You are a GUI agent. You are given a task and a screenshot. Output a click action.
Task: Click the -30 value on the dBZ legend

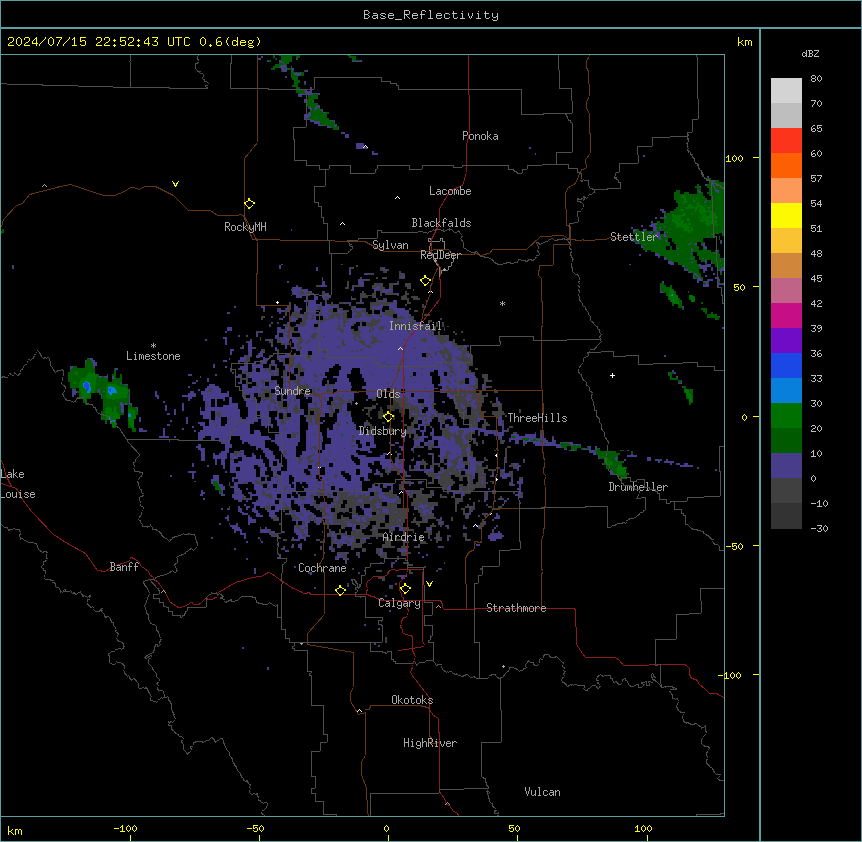(819, 529)
